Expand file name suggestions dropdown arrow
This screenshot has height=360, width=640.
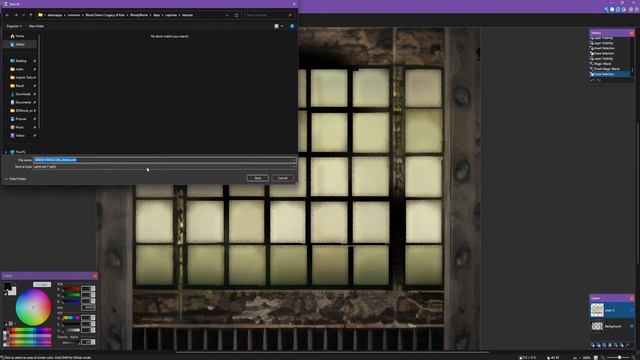point(293,160)
